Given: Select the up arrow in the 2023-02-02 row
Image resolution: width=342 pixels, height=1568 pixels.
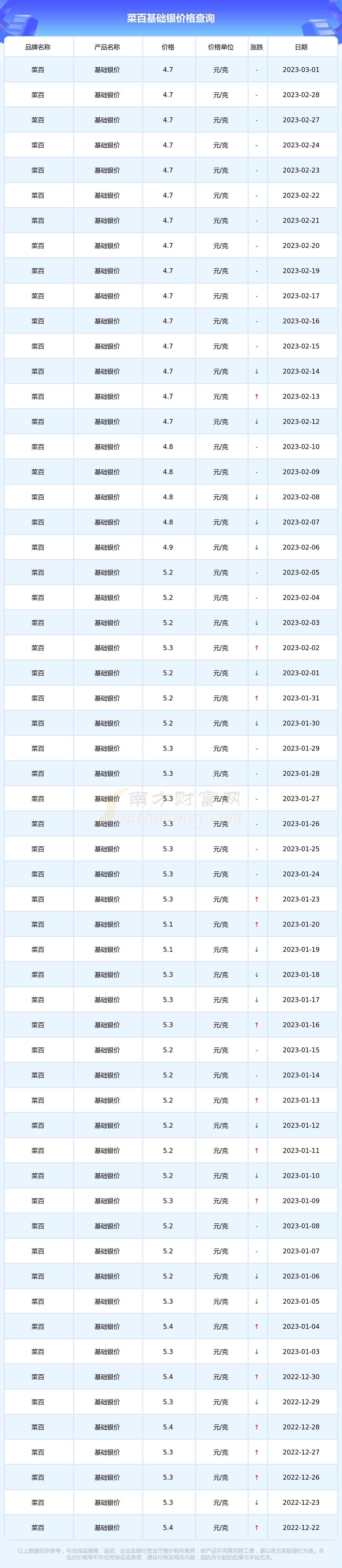Looking at the screenshot, I should click(x=257, y=648).
